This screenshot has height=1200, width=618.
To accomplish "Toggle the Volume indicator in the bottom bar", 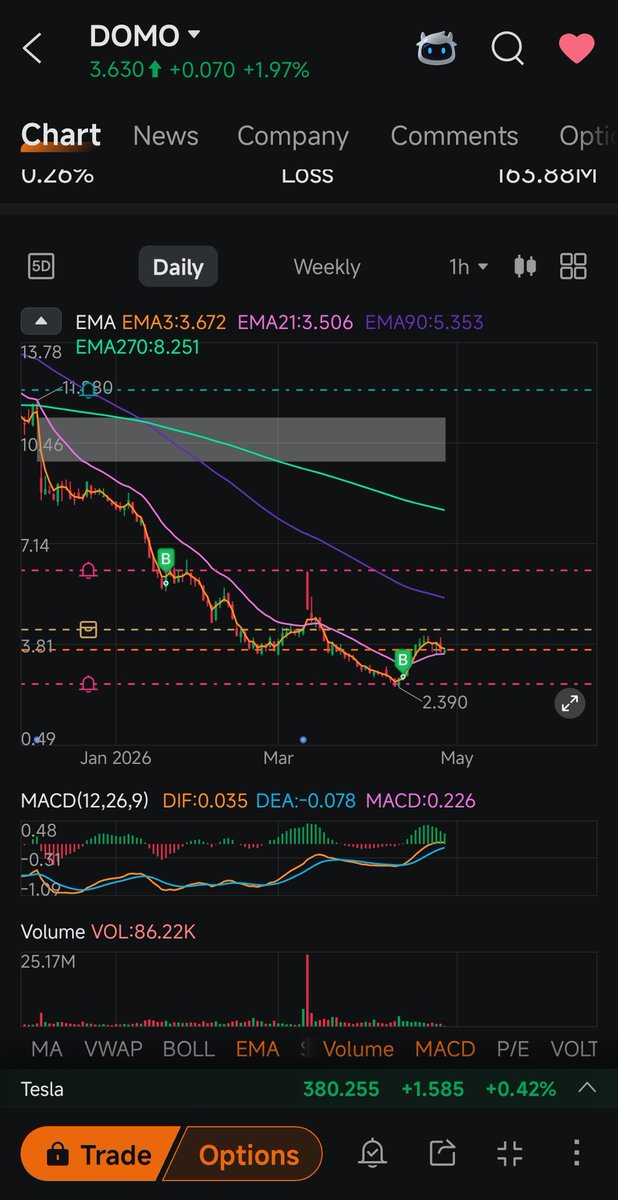I will click(x=358, y=1048).
